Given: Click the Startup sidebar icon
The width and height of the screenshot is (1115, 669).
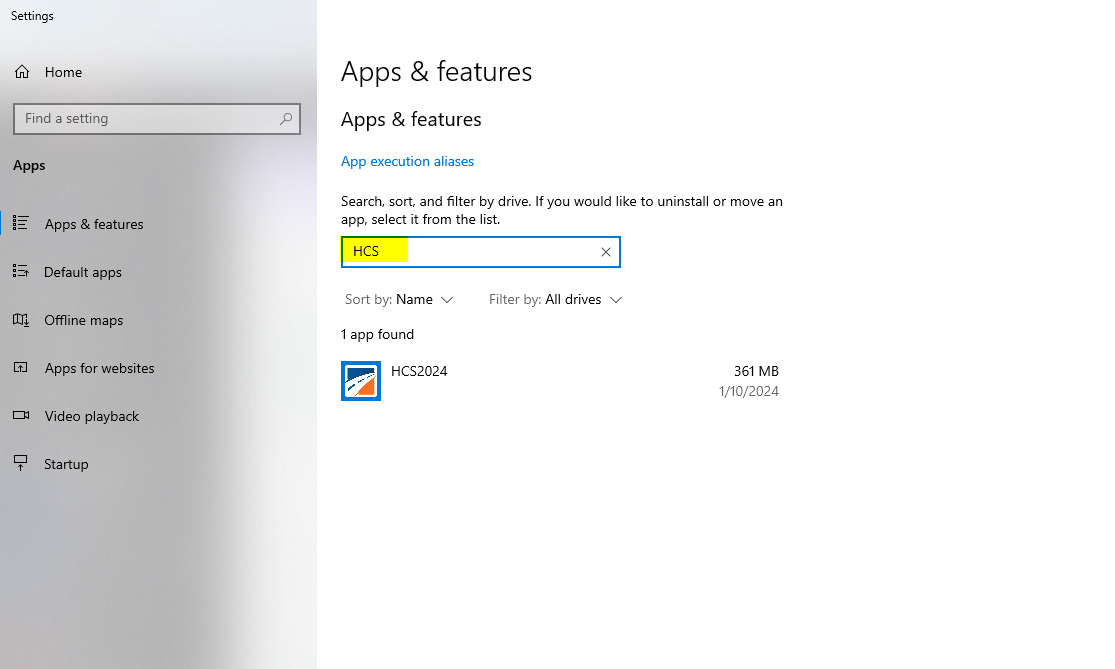Looking at the screenshot, I should 21,464.
